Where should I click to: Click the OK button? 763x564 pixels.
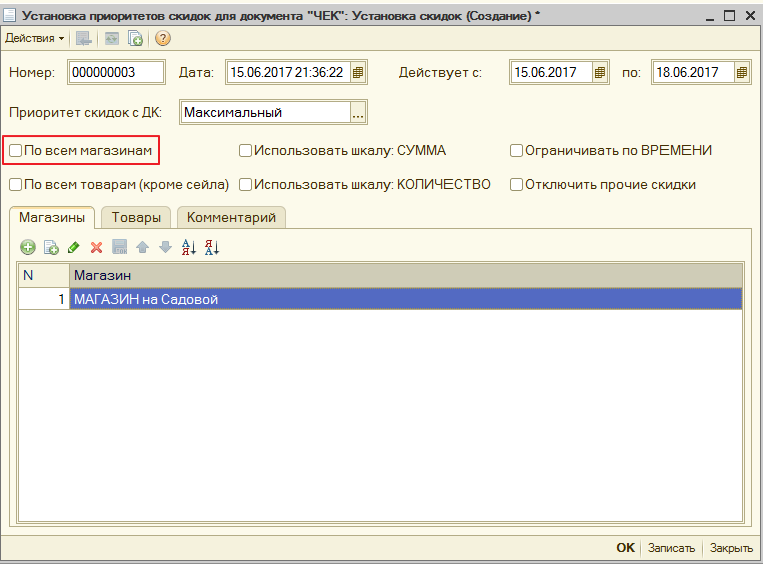click(625, 548)
